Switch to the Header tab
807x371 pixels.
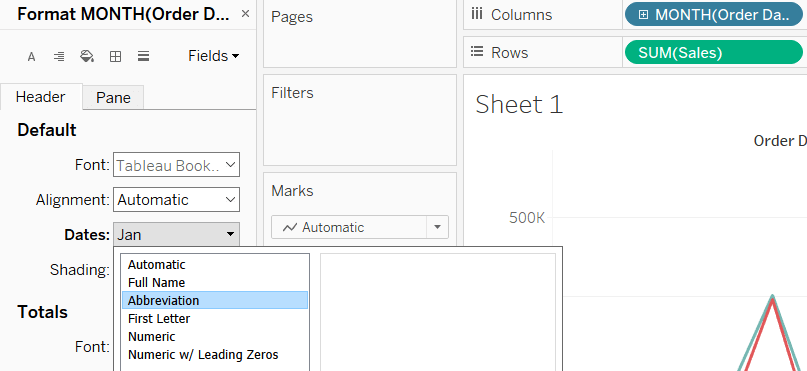[x=41, y=97]
